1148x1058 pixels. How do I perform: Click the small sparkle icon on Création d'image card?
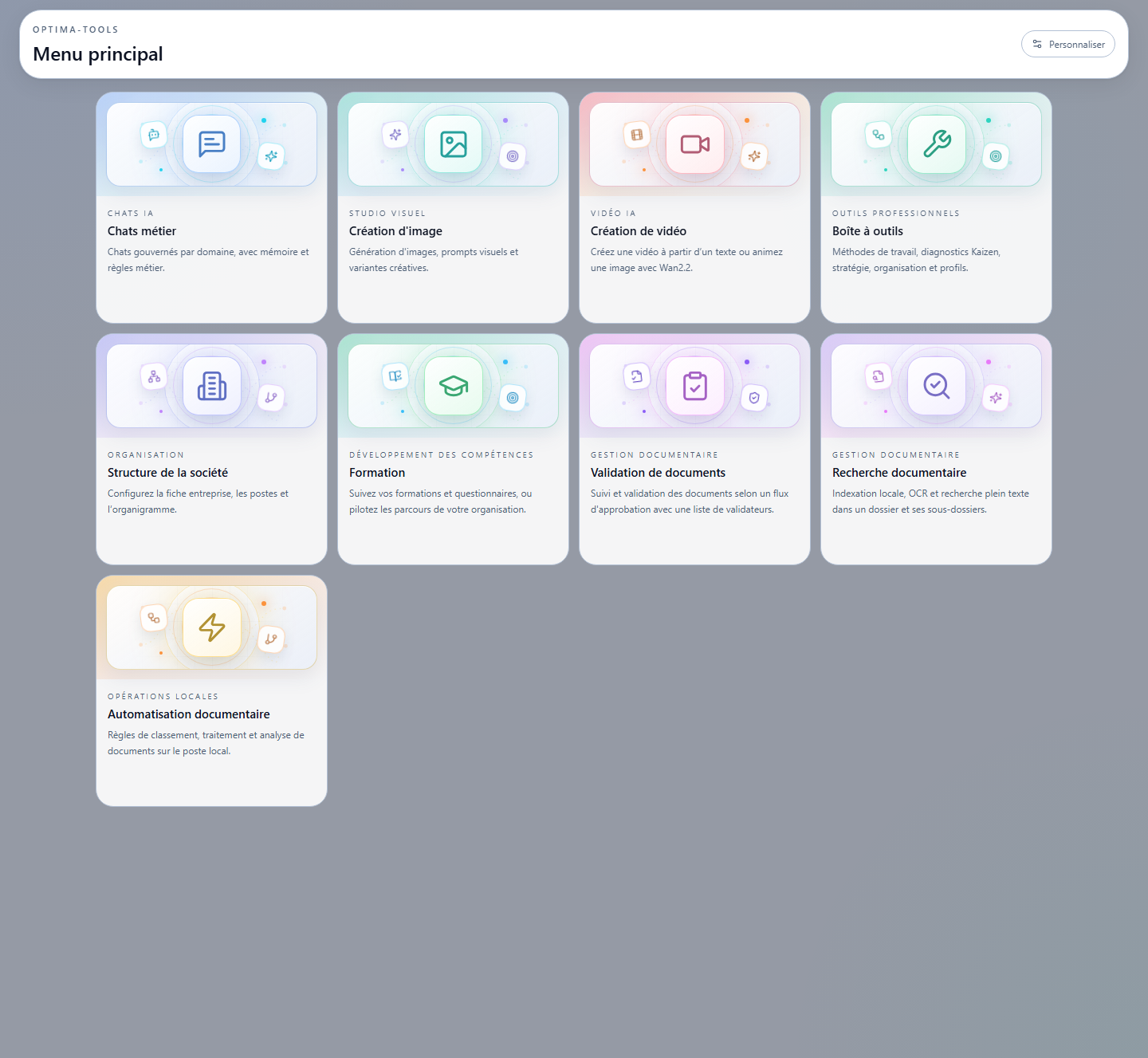pos(395,135)
